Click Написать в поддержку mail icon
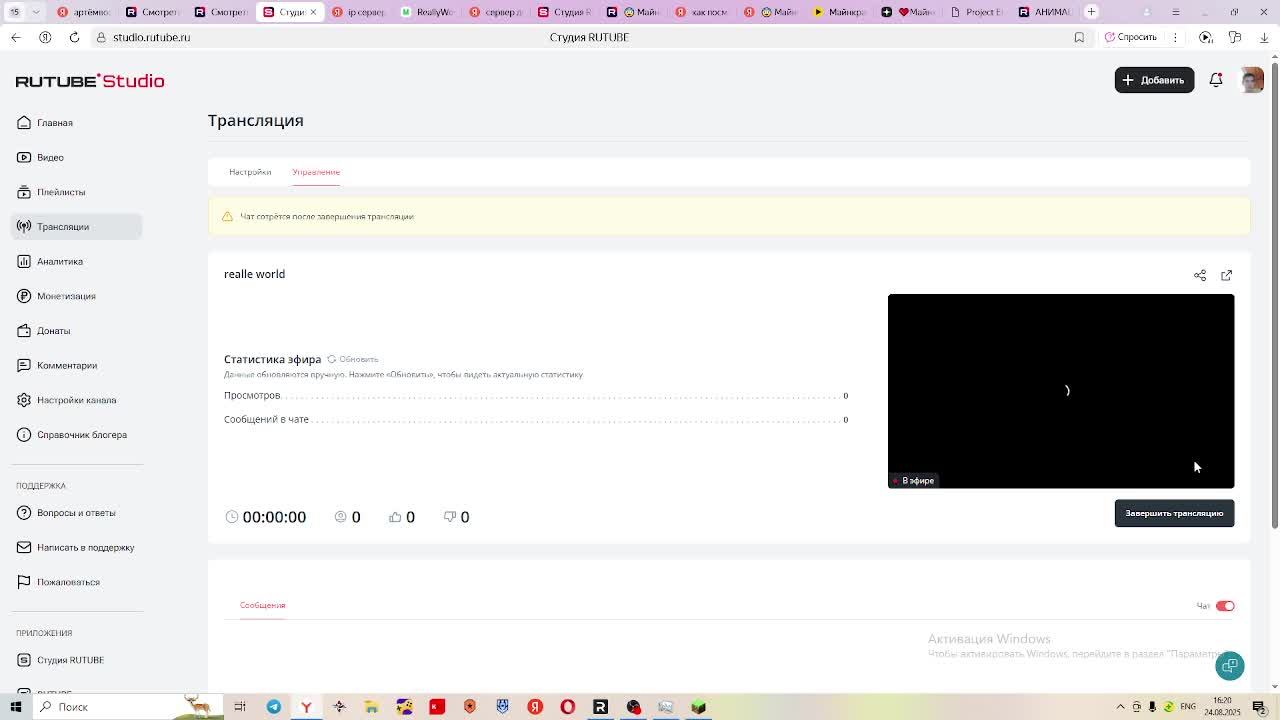 click(x=24, y=547)
